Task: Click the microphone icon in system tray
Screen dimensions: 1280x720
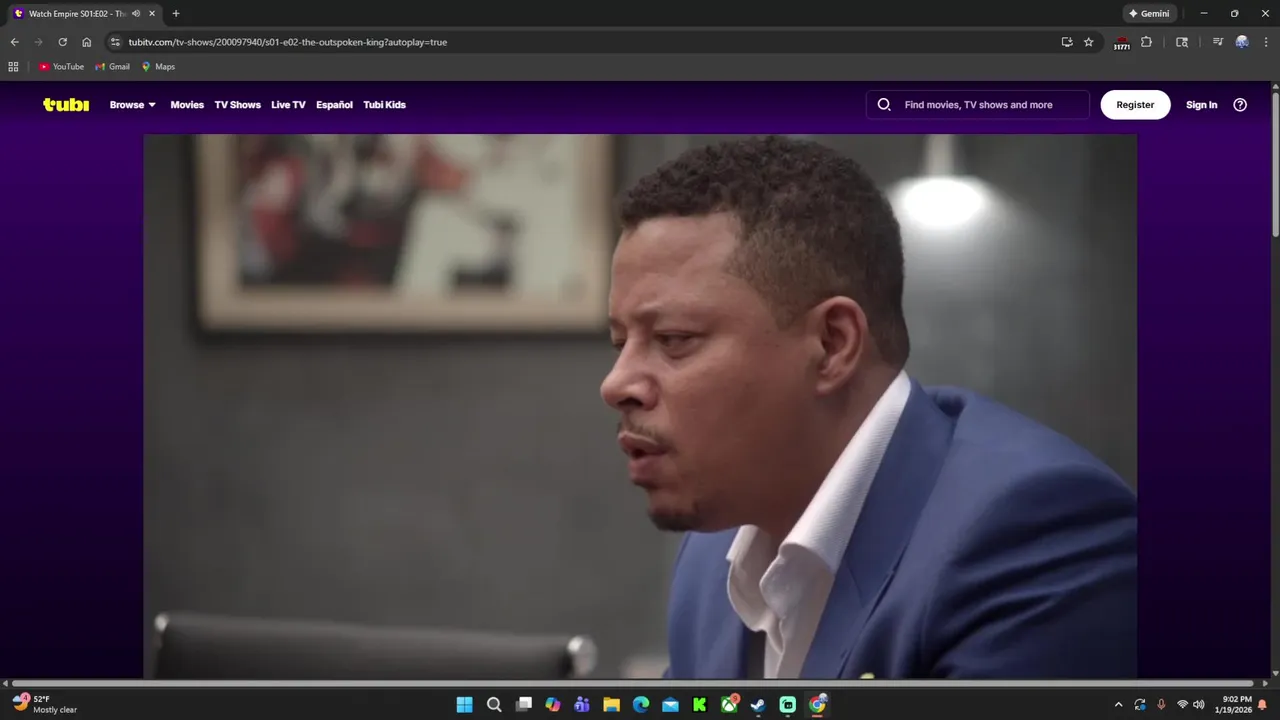Action: tap(1161, 705)
